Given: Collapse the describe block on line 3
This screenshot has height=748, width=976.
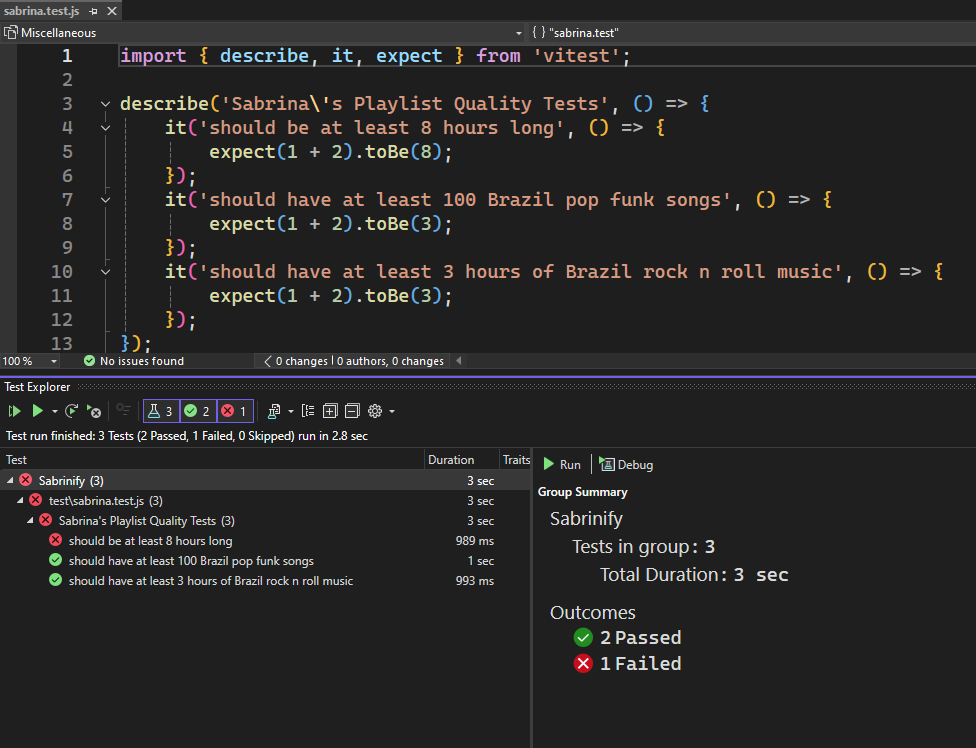Looking at the screenshot, I should point(105,104).
